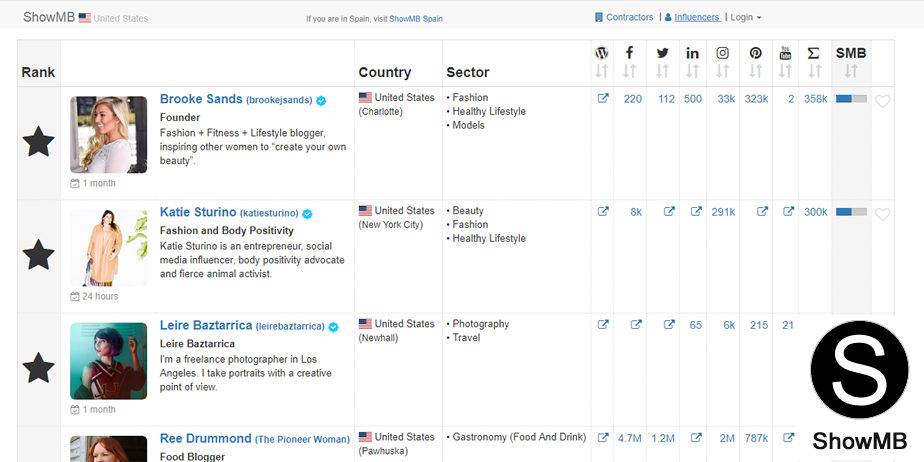Screen dimensions: 924x462
Task: Open Brooke Sands' profile name link
Action: (x=201, y=99)
